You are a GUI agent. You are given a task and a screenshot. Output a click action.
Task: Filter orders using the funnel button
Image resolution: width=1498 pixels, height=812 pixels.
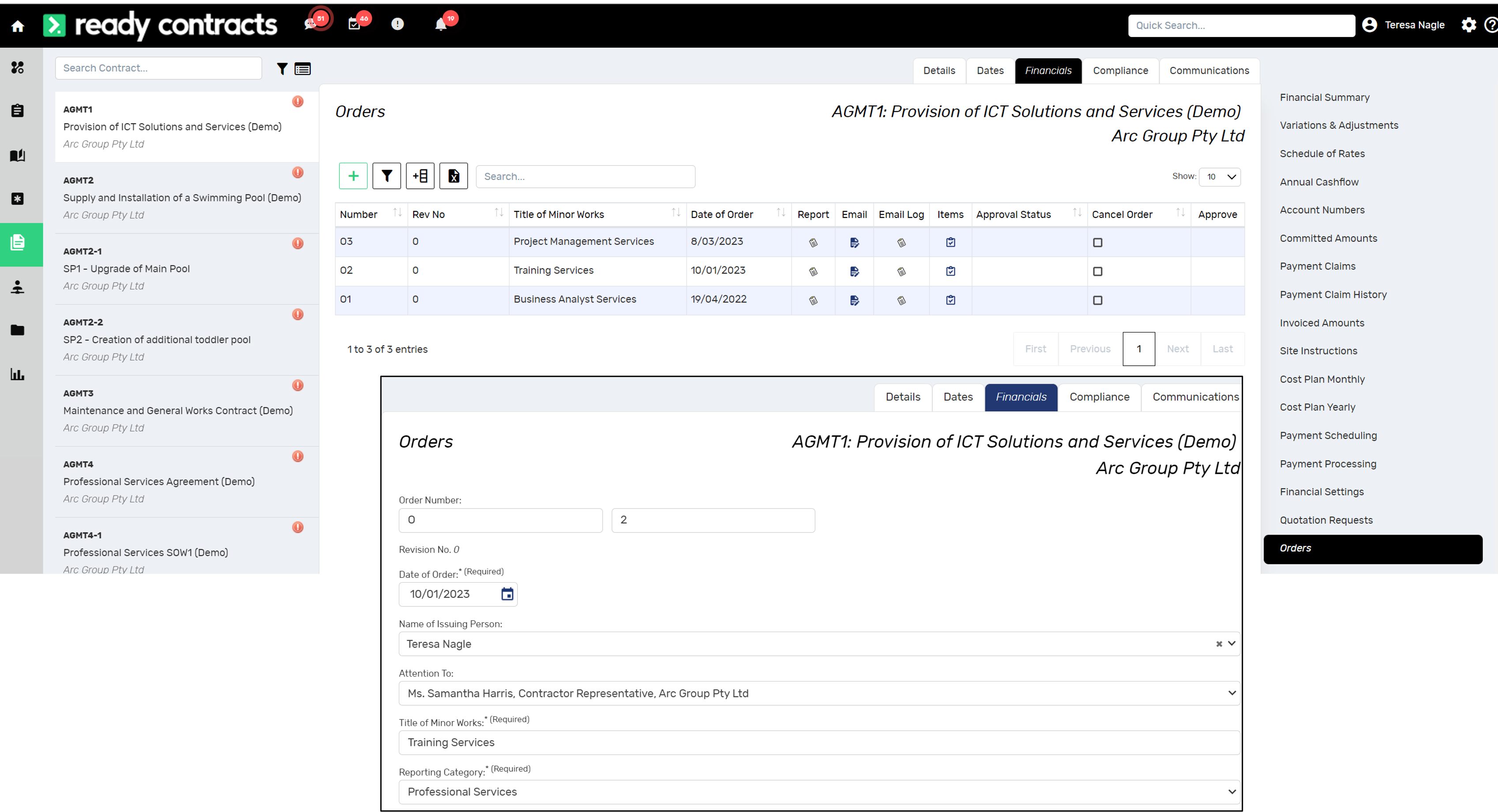tap(387, 176)
